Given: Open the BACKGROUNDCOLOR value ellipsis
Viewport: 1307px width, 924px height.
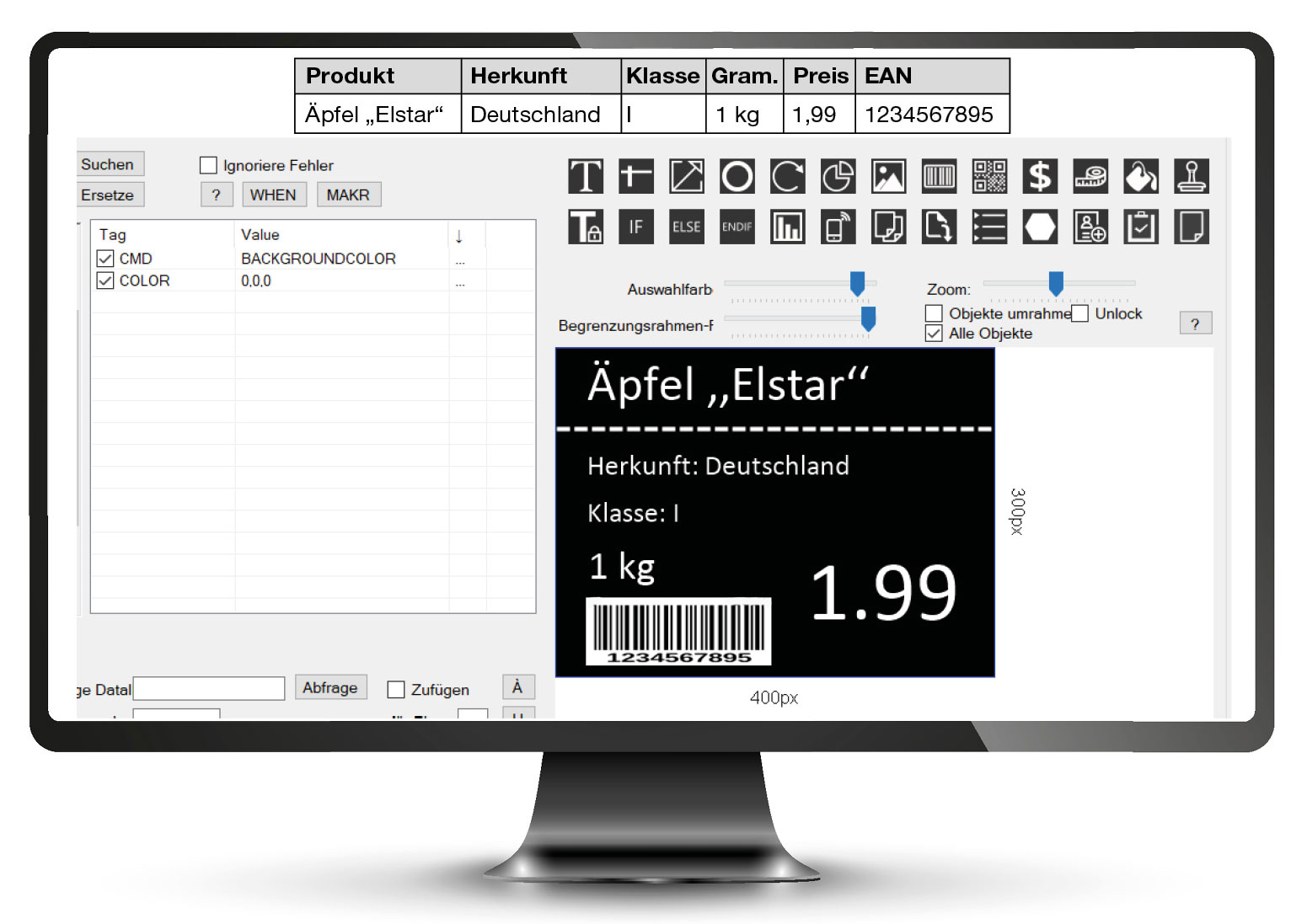Looking at the screenshot, I should pos(460,260).
